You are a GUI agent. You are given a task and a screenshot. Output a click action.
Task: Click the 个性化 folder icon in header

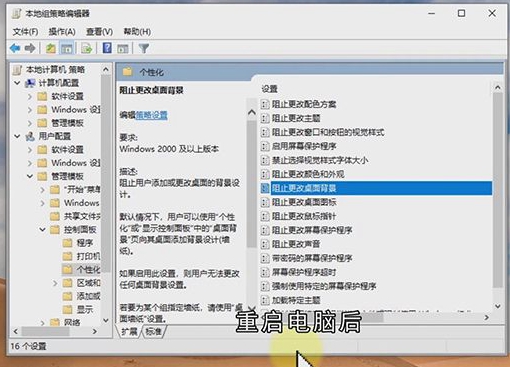coord(128,72)
